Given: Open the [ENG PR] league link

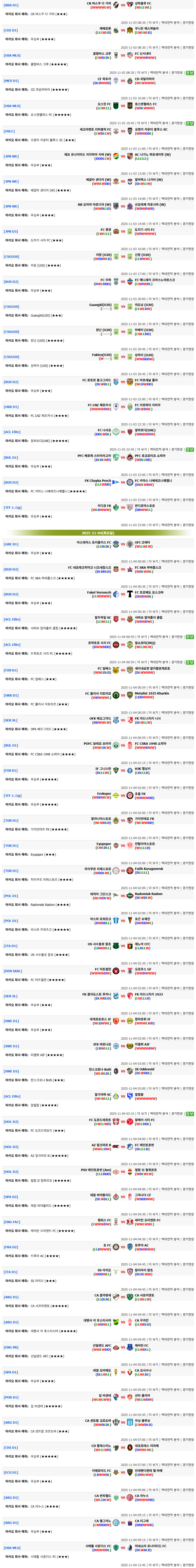Looking at the screenshot, I should (11, 1347).
